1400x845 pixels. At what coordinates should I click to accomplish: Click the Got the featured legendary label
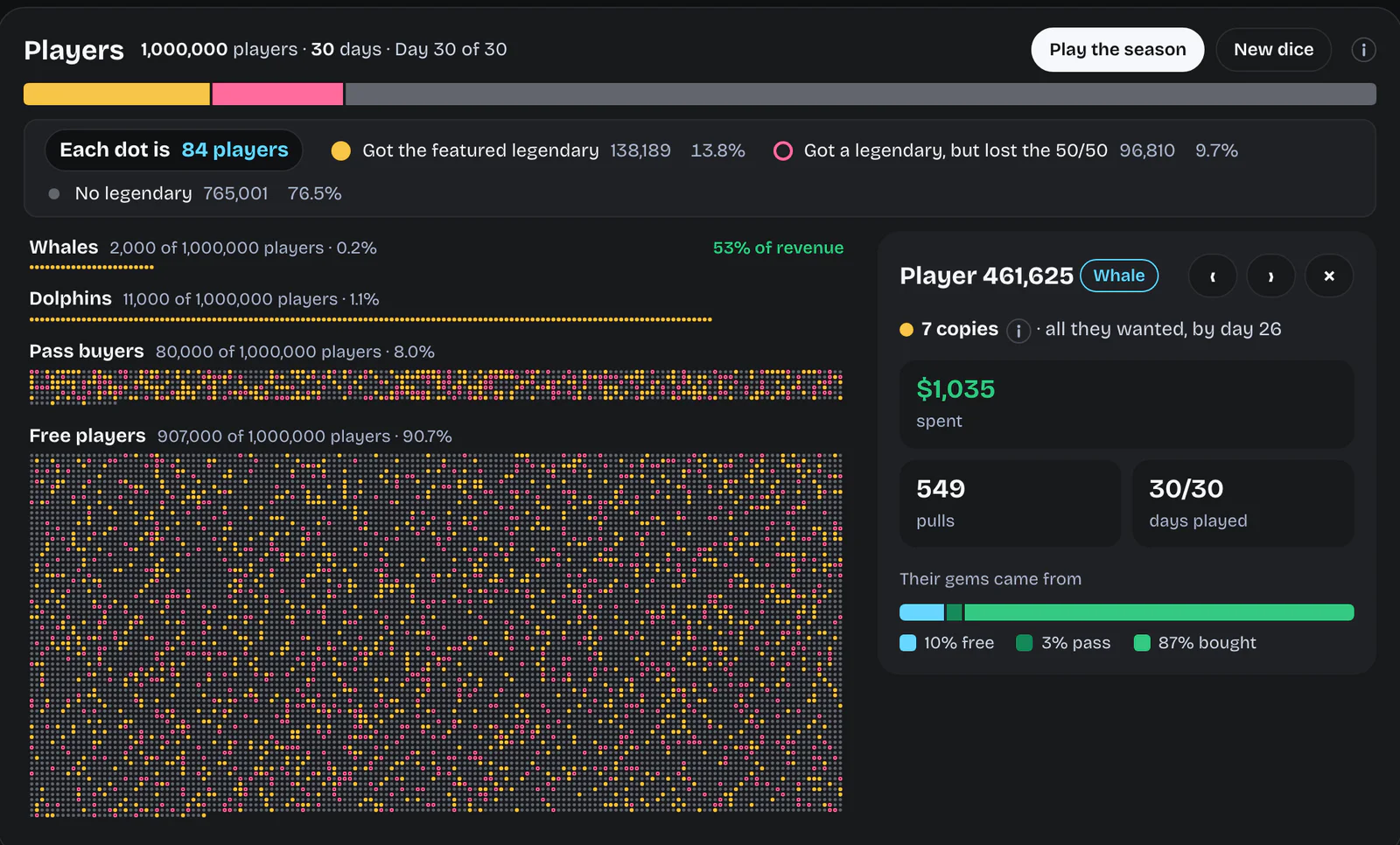click(480, 150)
